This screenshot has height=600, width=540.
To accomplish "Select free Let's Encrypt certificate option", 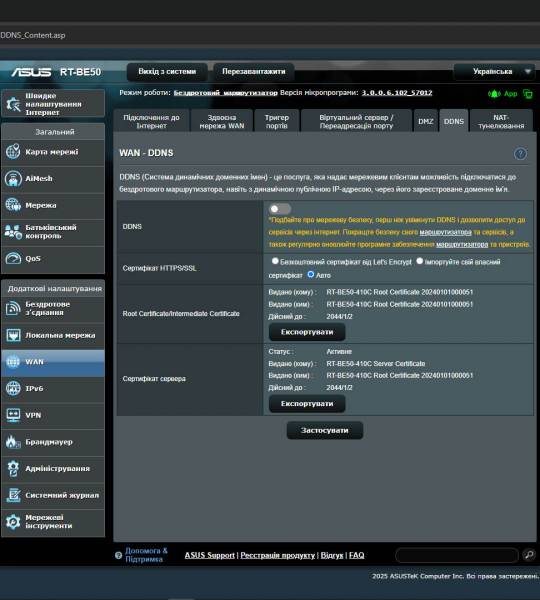I will coord(275,261).
